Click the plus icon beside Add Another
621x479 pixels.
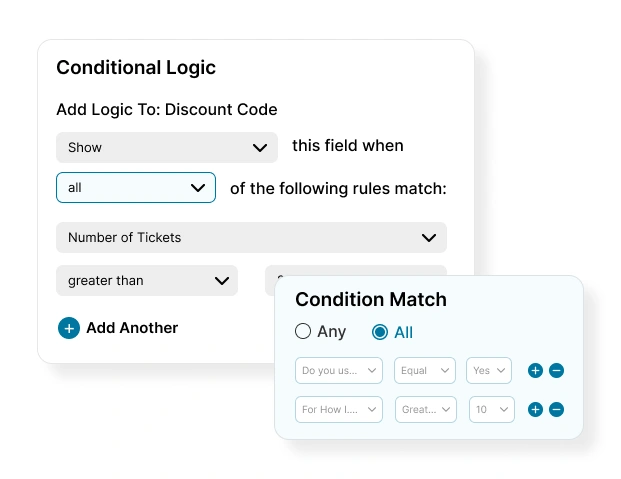tap(69, 328)
